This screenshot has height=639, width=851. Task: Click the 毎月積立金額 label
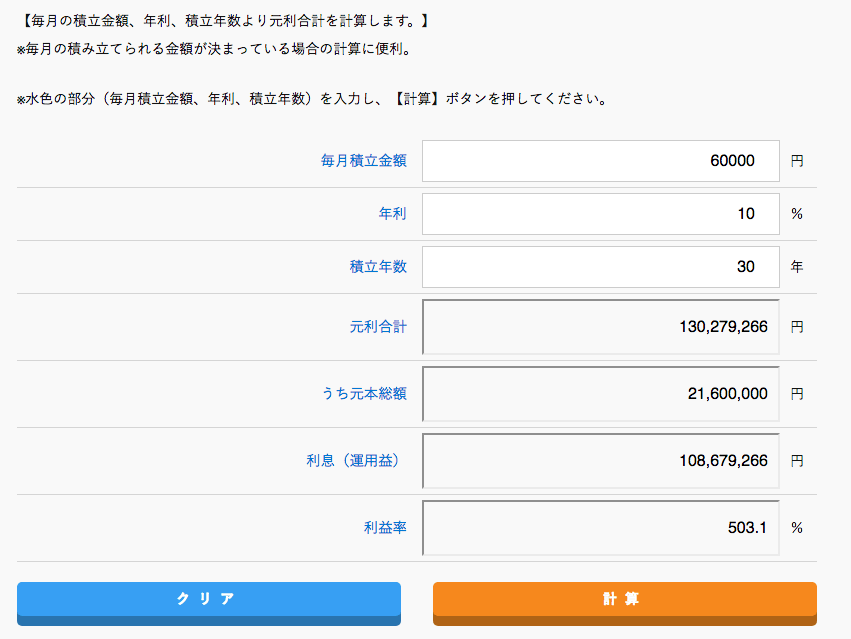[x=363, y=161]
